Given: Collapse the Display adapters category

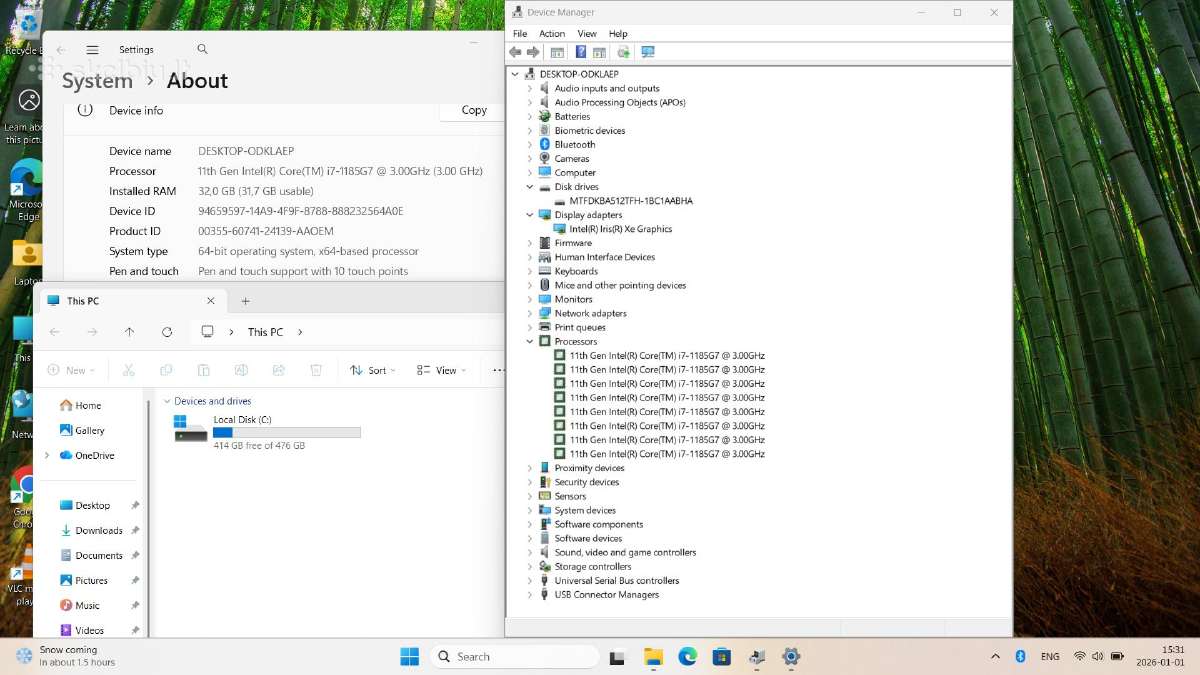Looking at the screenshot, I should pos(530,215).
